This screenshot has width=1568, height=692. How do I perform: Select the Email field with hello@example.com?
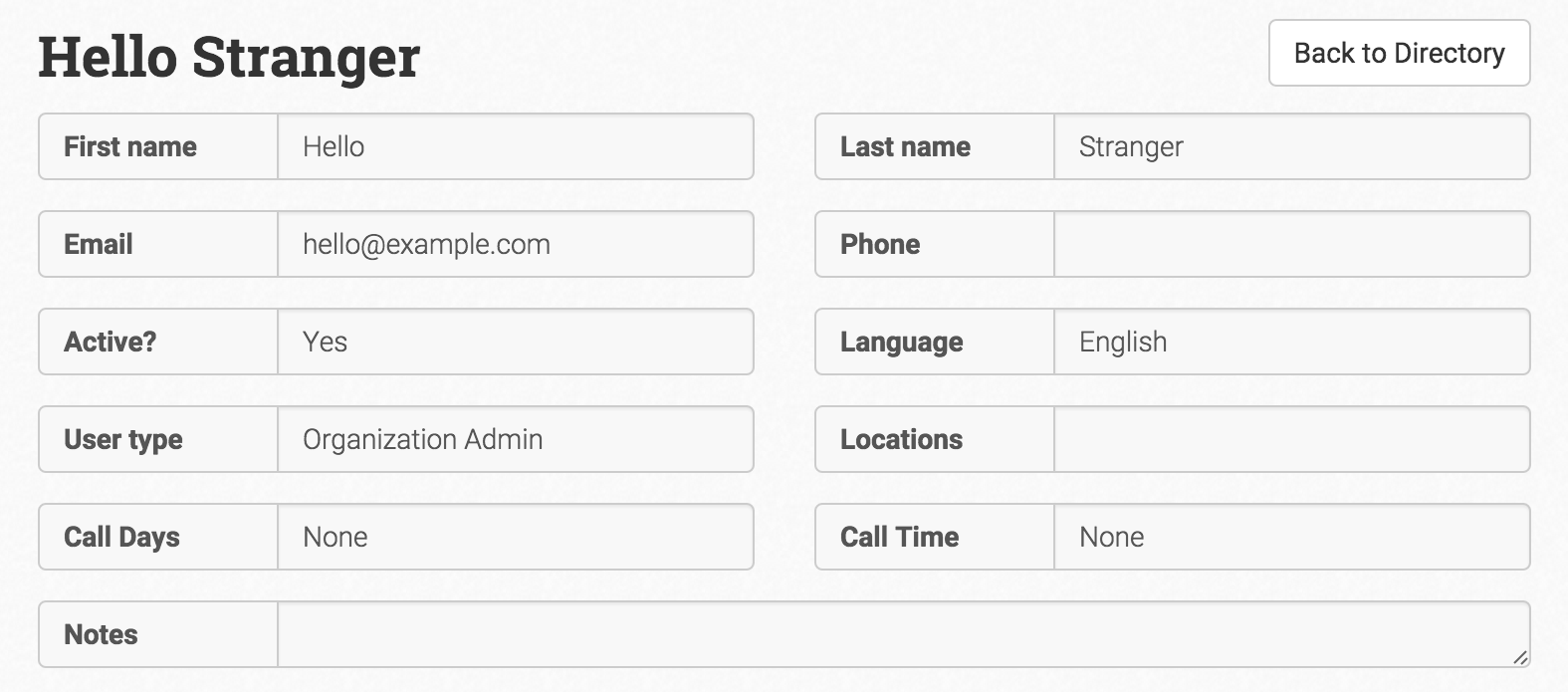(515, 244)
